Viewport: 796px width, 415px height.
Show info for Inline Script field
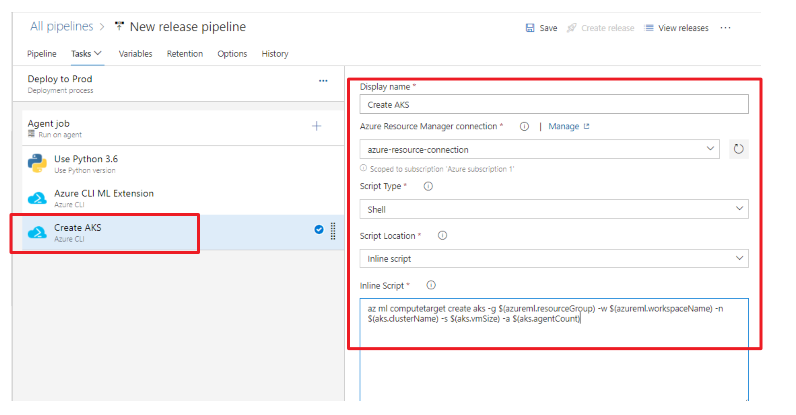click(431, 285)
